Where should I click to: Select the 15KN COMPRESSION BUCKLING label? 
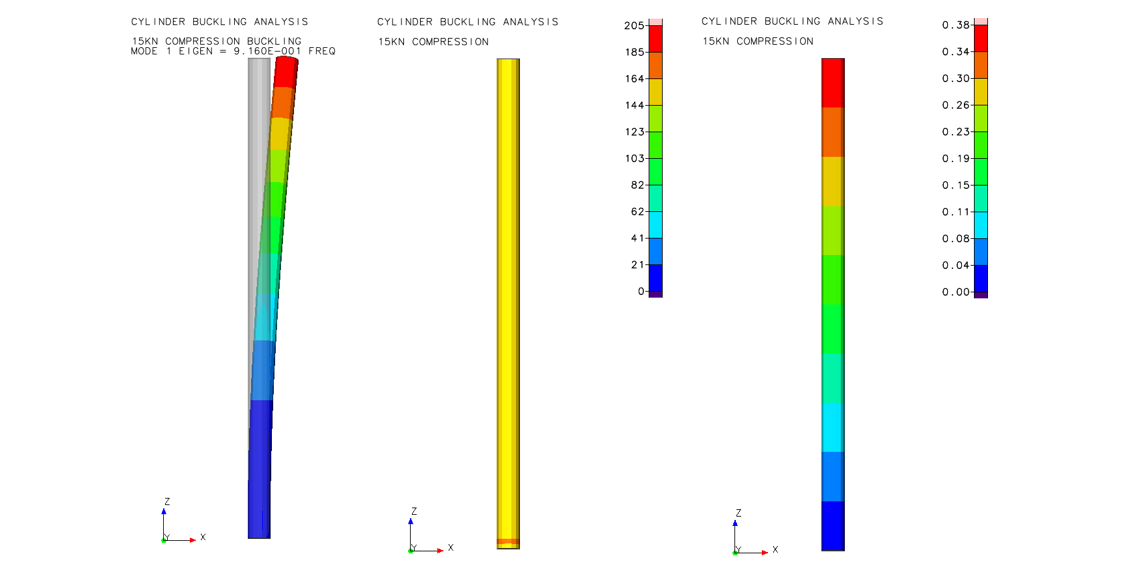pyautogui.click(x=216, y=41)
